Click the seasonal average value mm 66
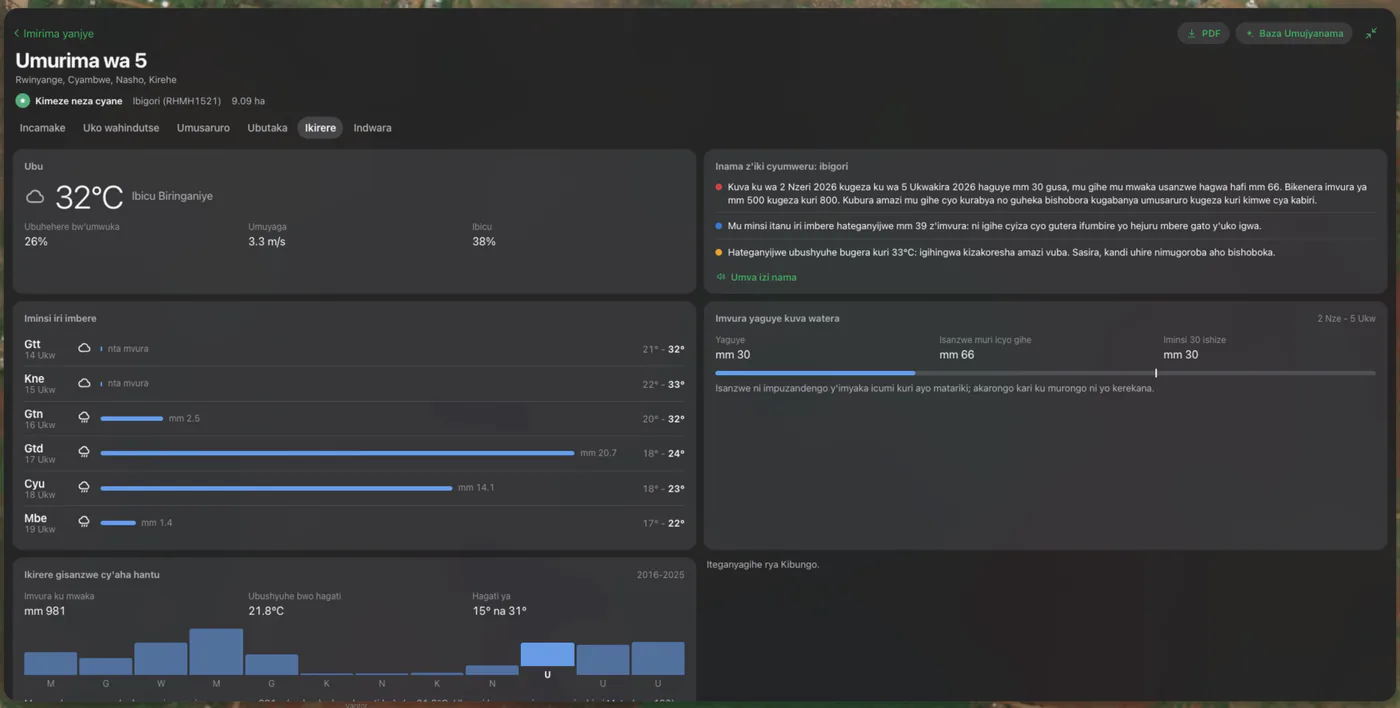The image size is (1400, 708). click(x=957, y=355)
